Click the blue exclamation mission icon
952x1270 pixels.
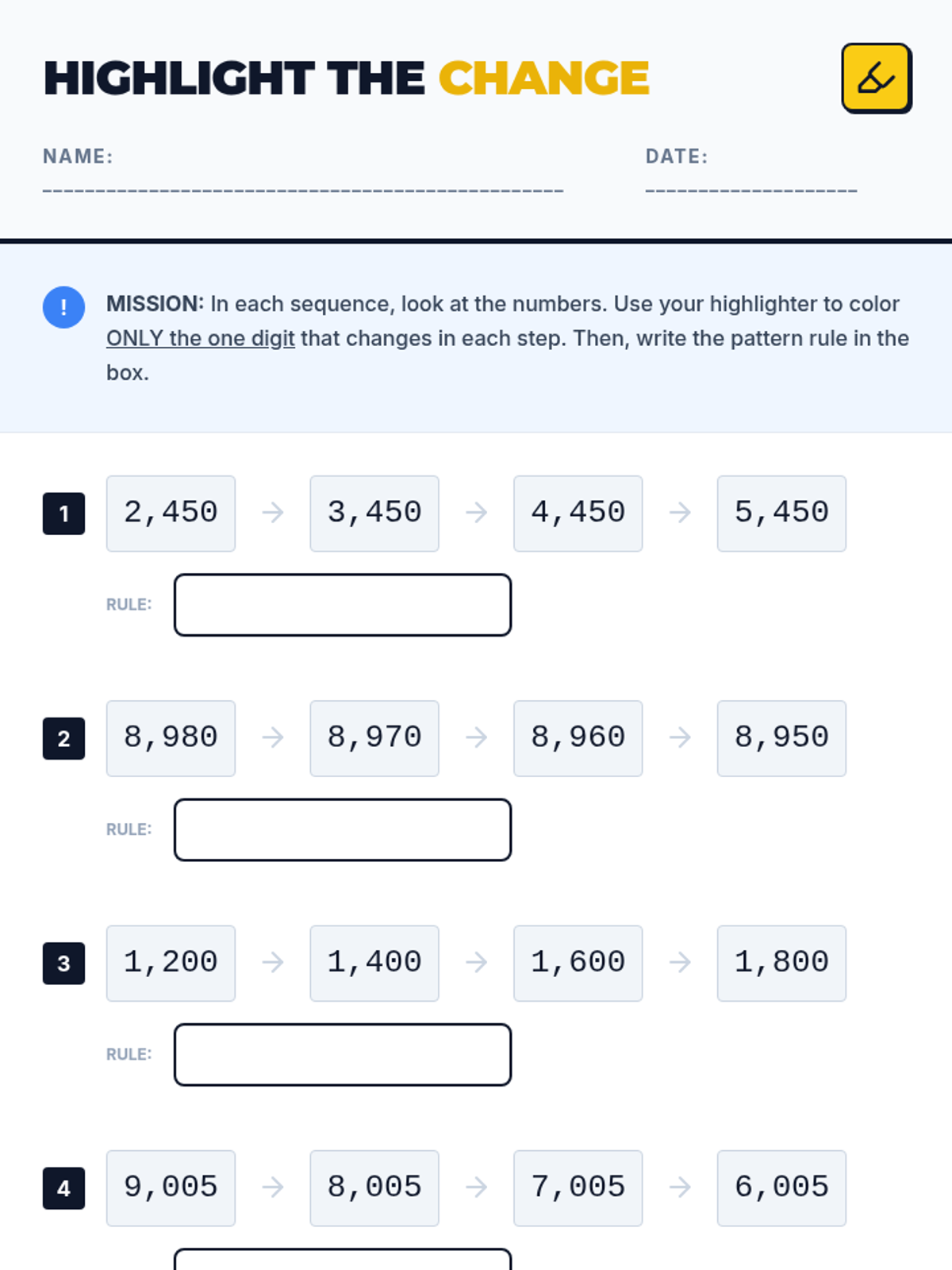click(x=63, y=307)
